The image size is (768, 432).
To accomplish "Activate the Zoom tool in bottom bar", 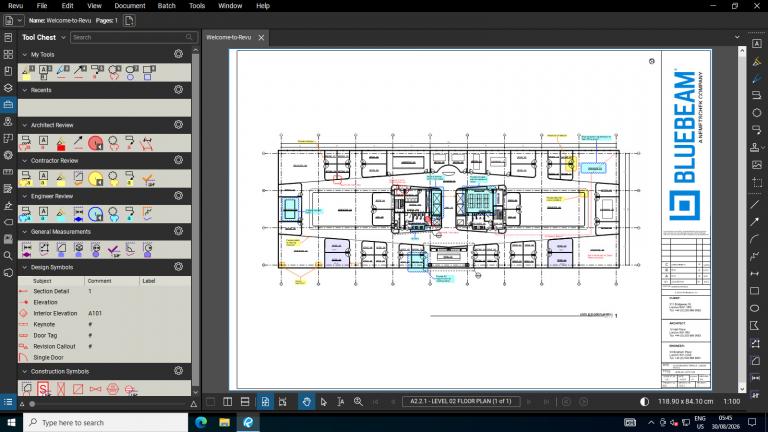I will [359, 402].
